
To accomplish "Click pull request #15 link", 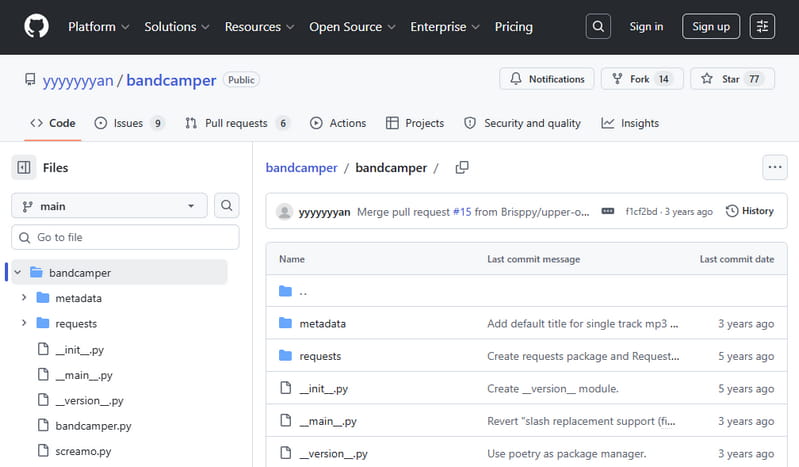I will click(x=462, y=212).
